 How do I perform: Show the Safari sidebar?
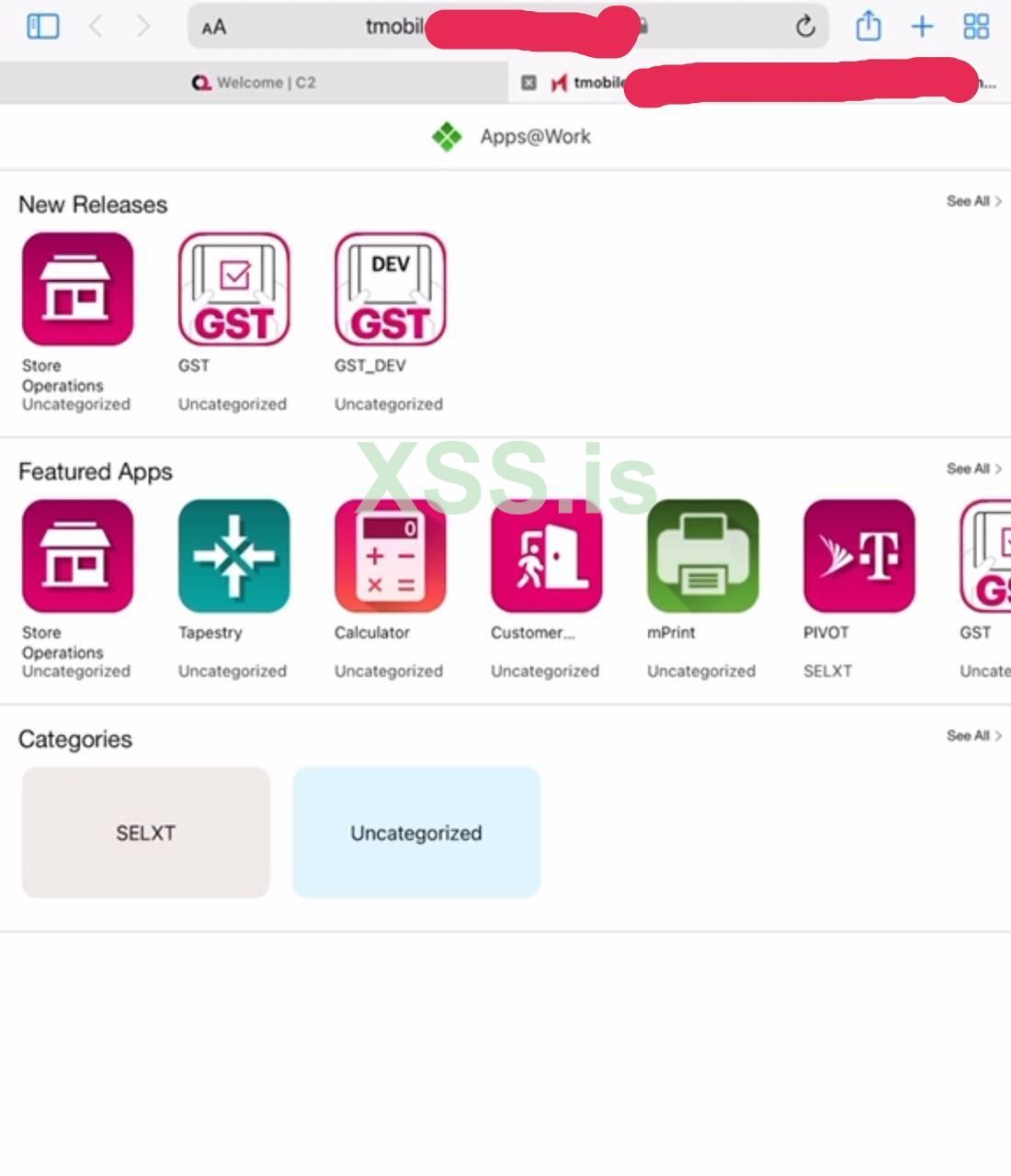pos(42,26)
